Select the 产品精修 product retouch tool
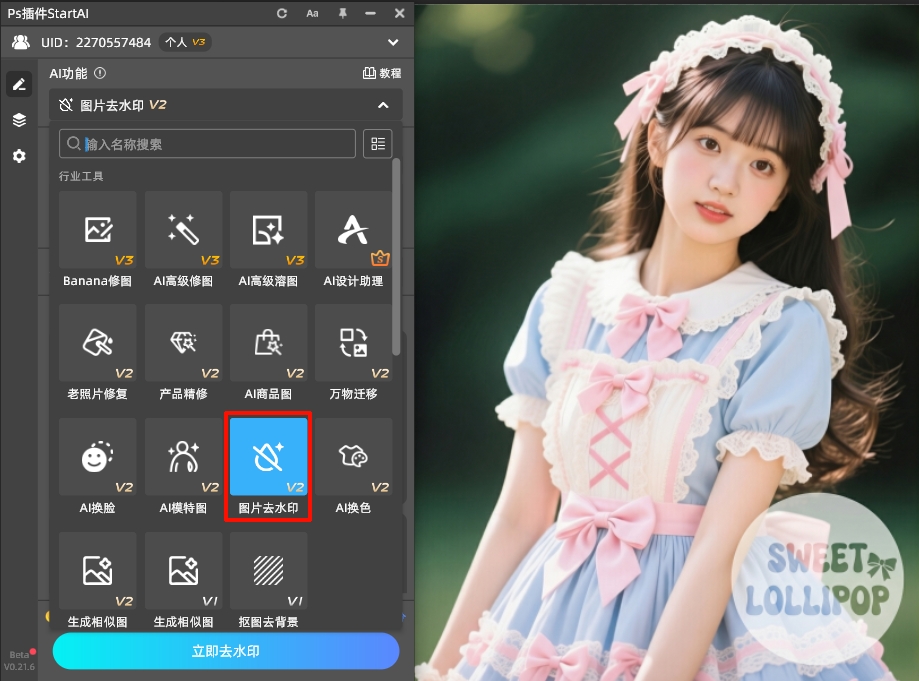 183,355
